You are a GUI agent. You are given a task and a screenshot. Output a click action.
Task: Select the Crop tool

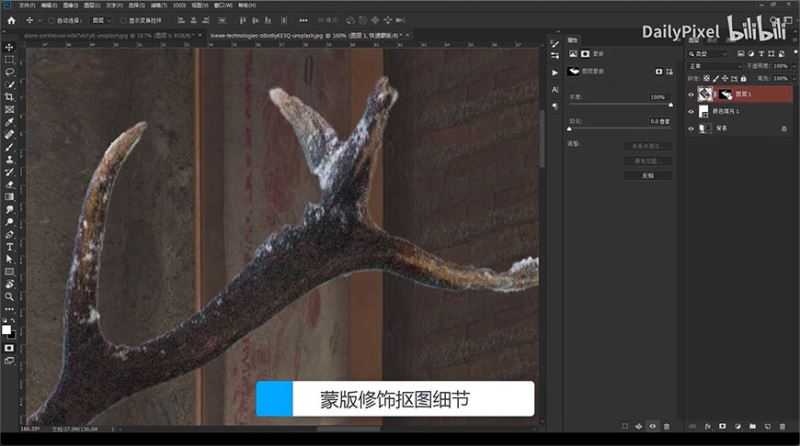[x=9, y=97]
